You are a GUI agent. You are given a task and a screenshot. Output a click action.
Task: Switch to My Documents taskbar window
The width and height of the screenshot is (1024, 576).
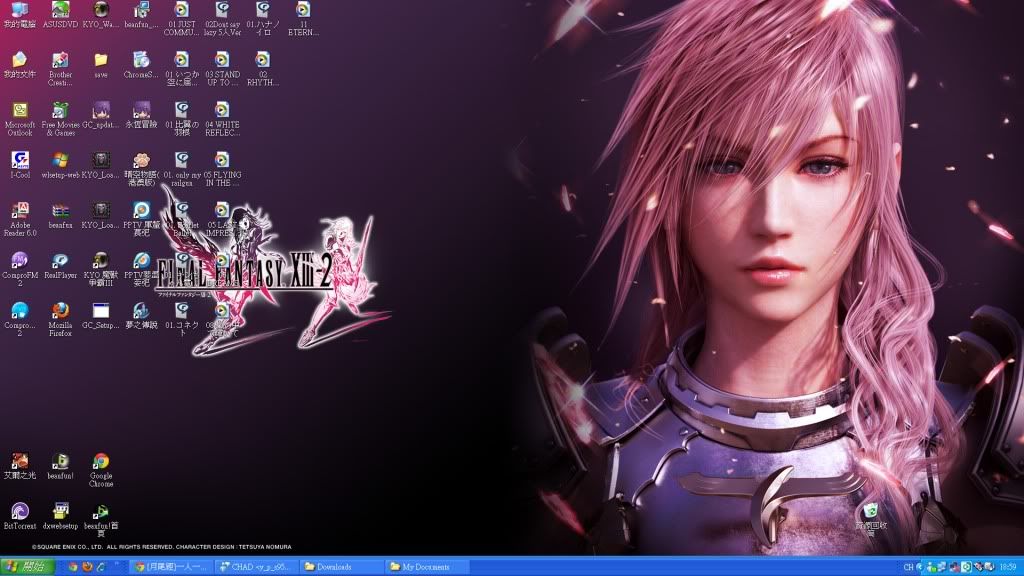click(x=428, y=567)
